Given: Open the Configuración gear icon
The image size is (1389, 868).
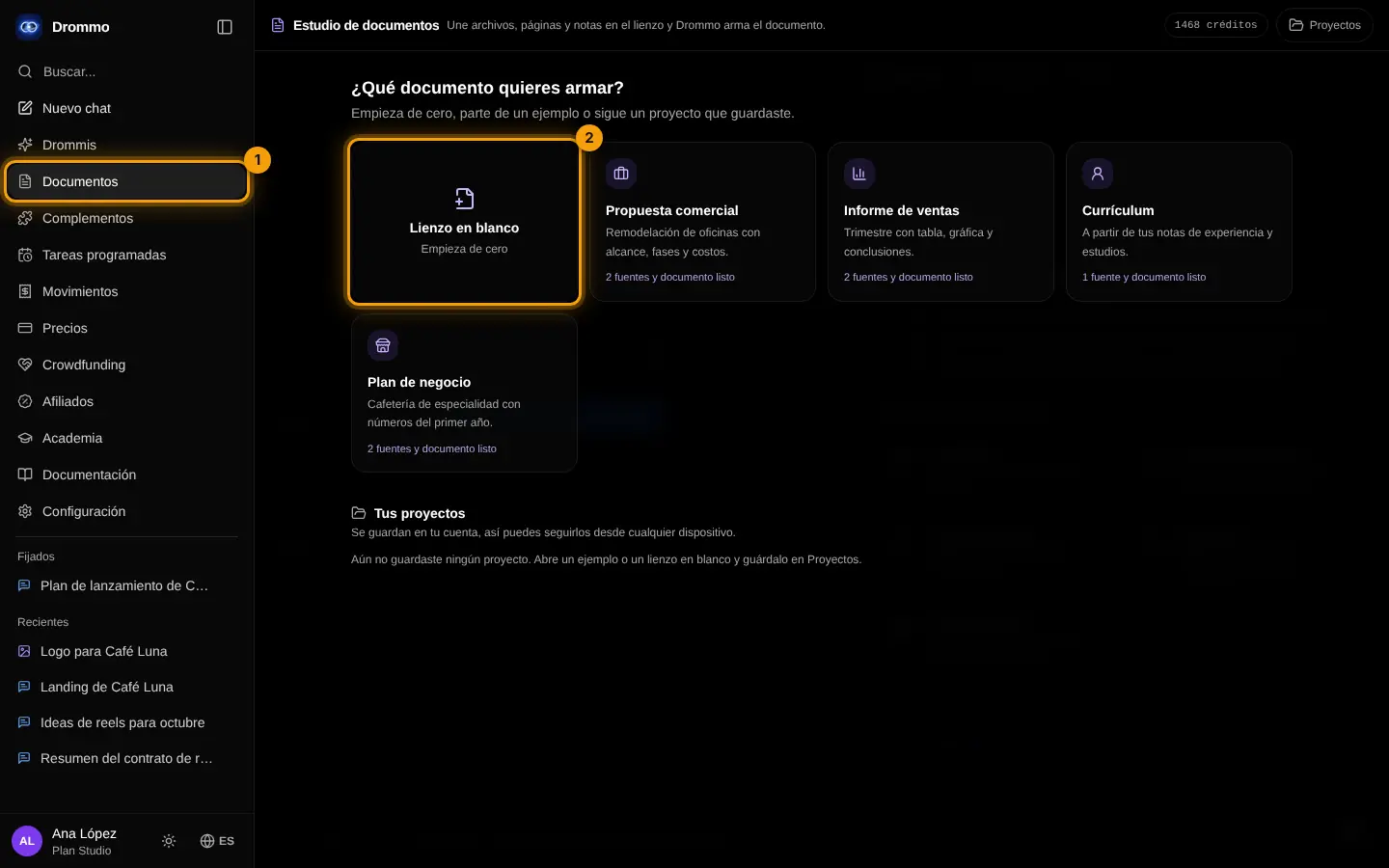Looking at the screenshot, I should click(x=25, y=511).
